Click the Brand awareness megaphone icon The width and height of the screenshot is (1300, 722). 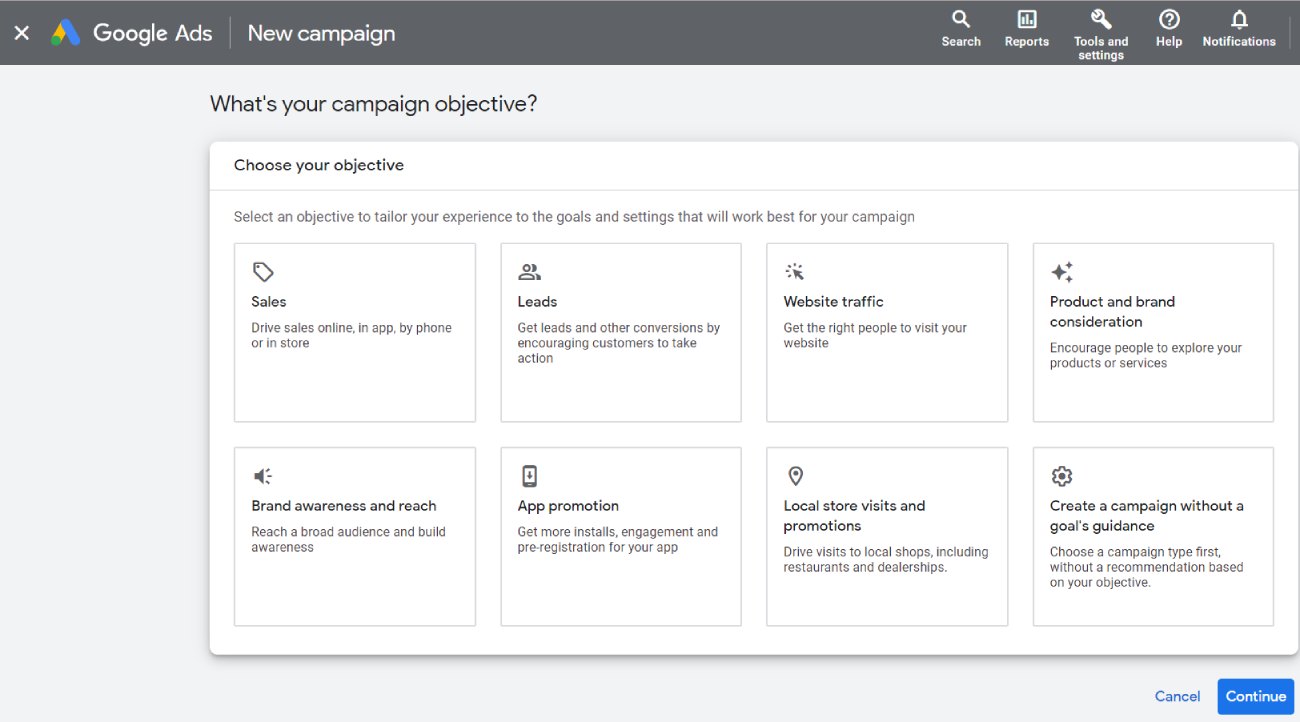click(263, 475)
